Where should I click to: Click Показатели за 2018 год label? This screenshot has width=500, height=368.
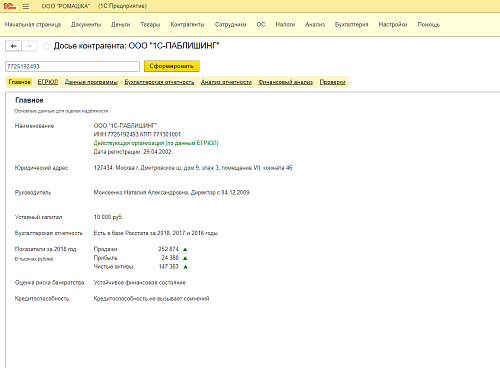pos(45,249)
